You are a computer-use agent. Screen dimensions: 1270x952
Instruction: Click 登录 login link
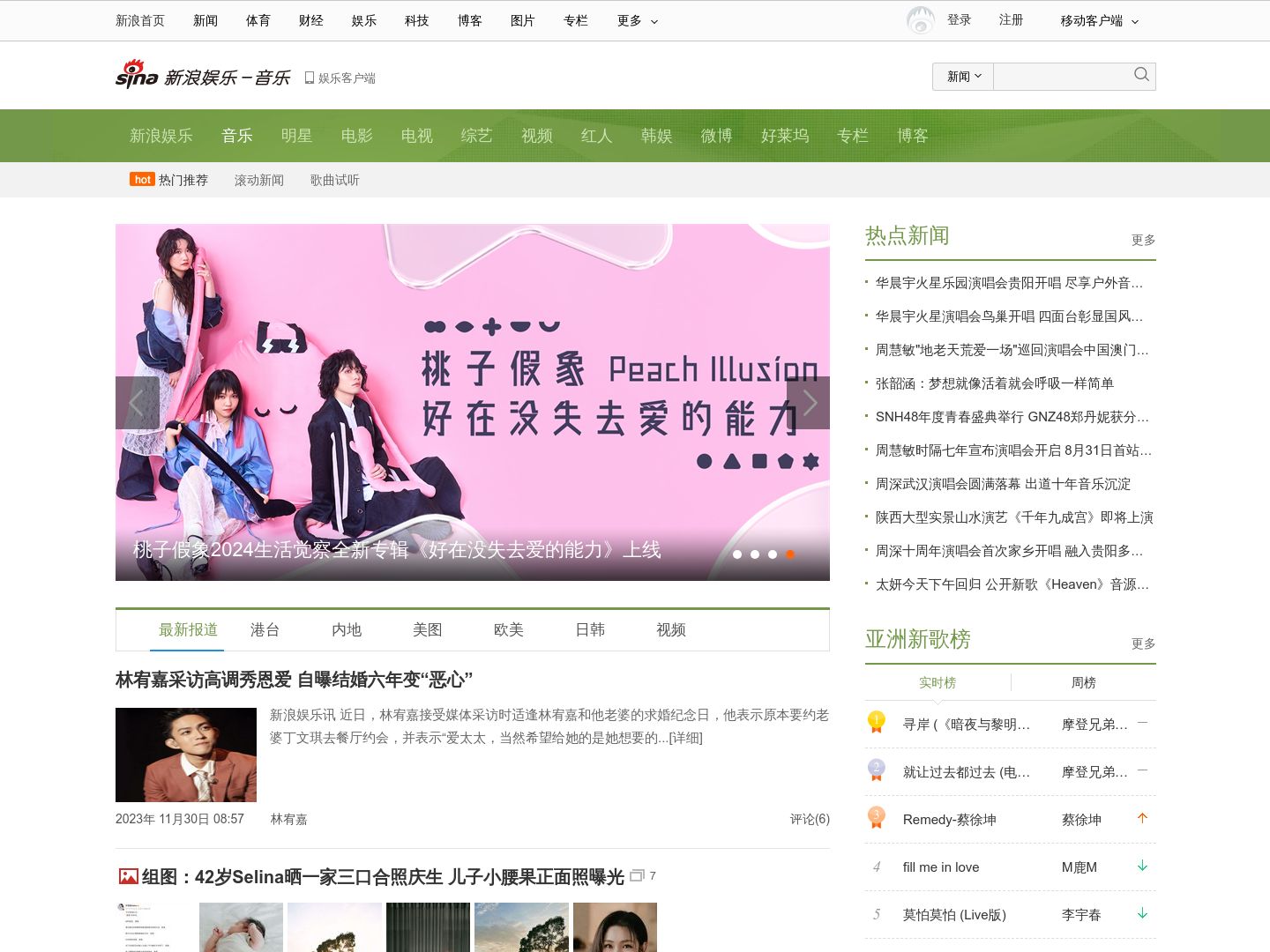[x=960, y=19]
